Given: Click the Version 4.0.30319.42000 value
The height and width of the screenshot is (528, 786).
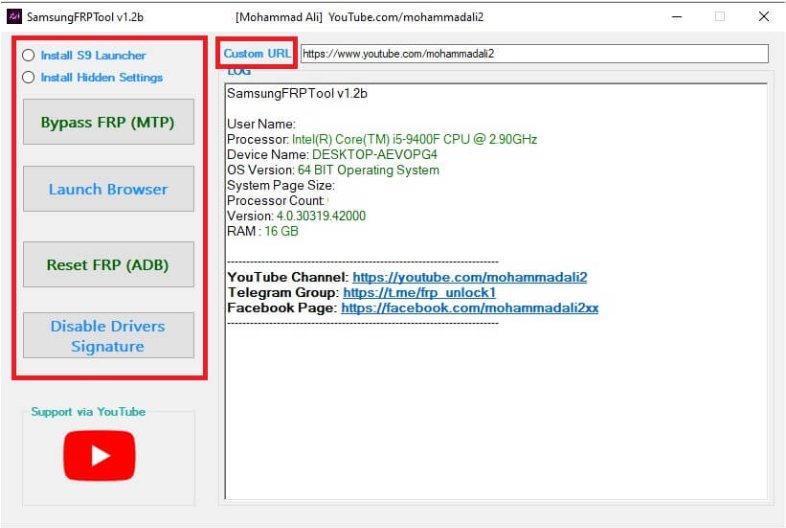Looking at the screenshot, I should point(321,216).
